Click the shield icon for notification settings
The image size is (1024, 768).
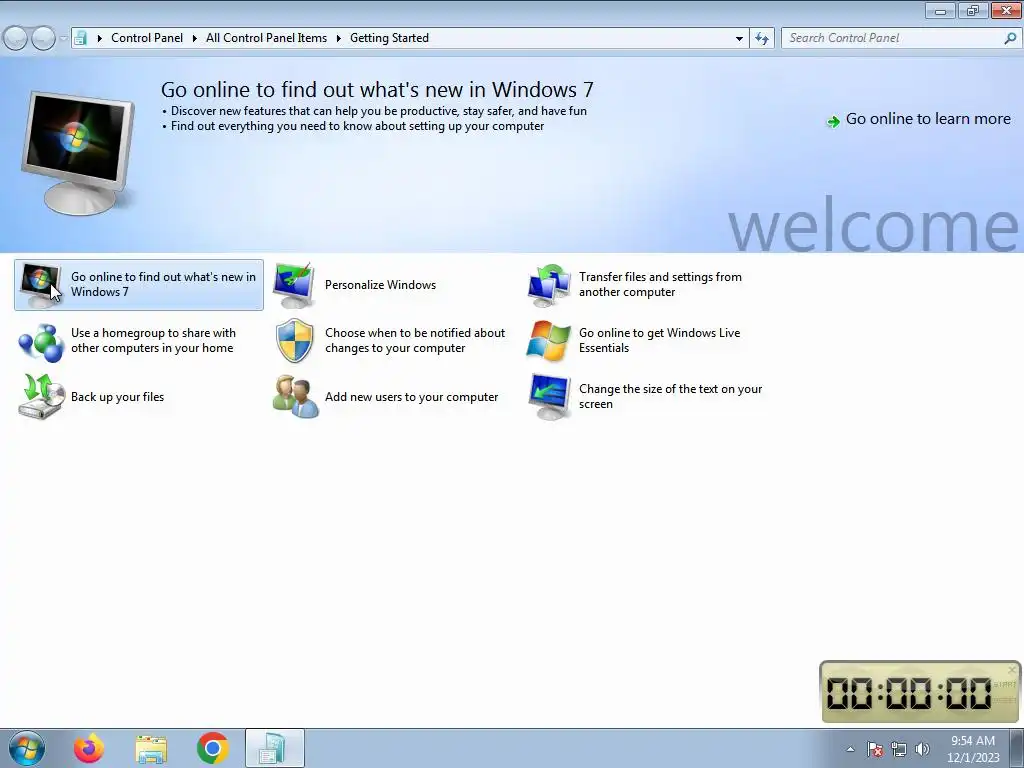(295, 341)
